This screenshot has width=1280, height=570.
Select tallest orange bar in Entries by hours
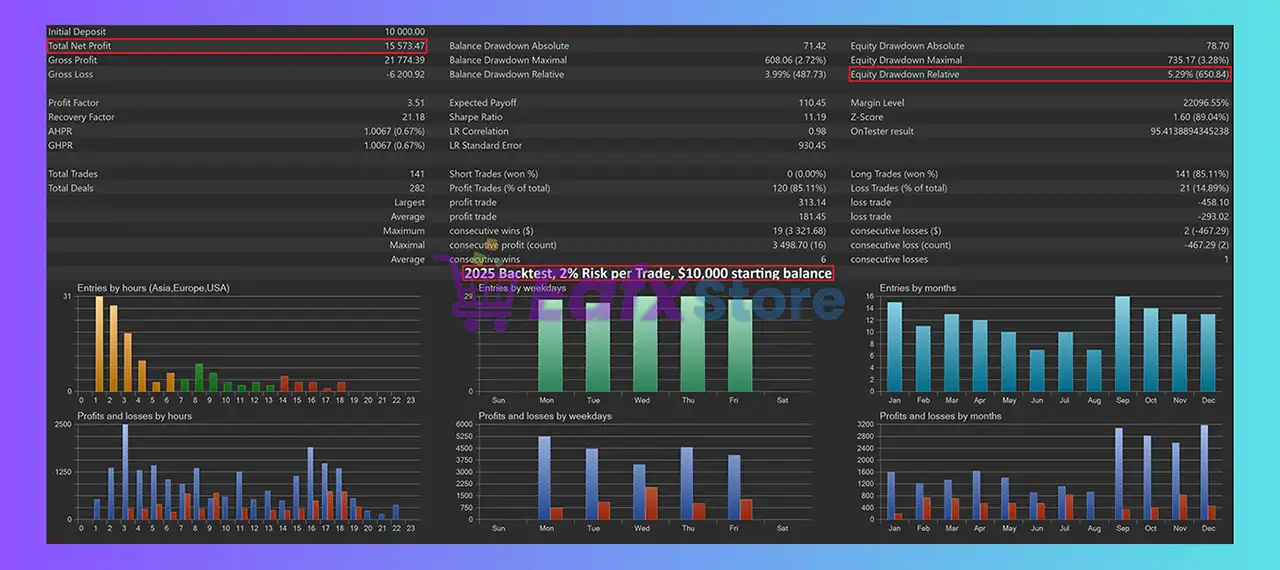pyautogui.click(x=99, y=343)
